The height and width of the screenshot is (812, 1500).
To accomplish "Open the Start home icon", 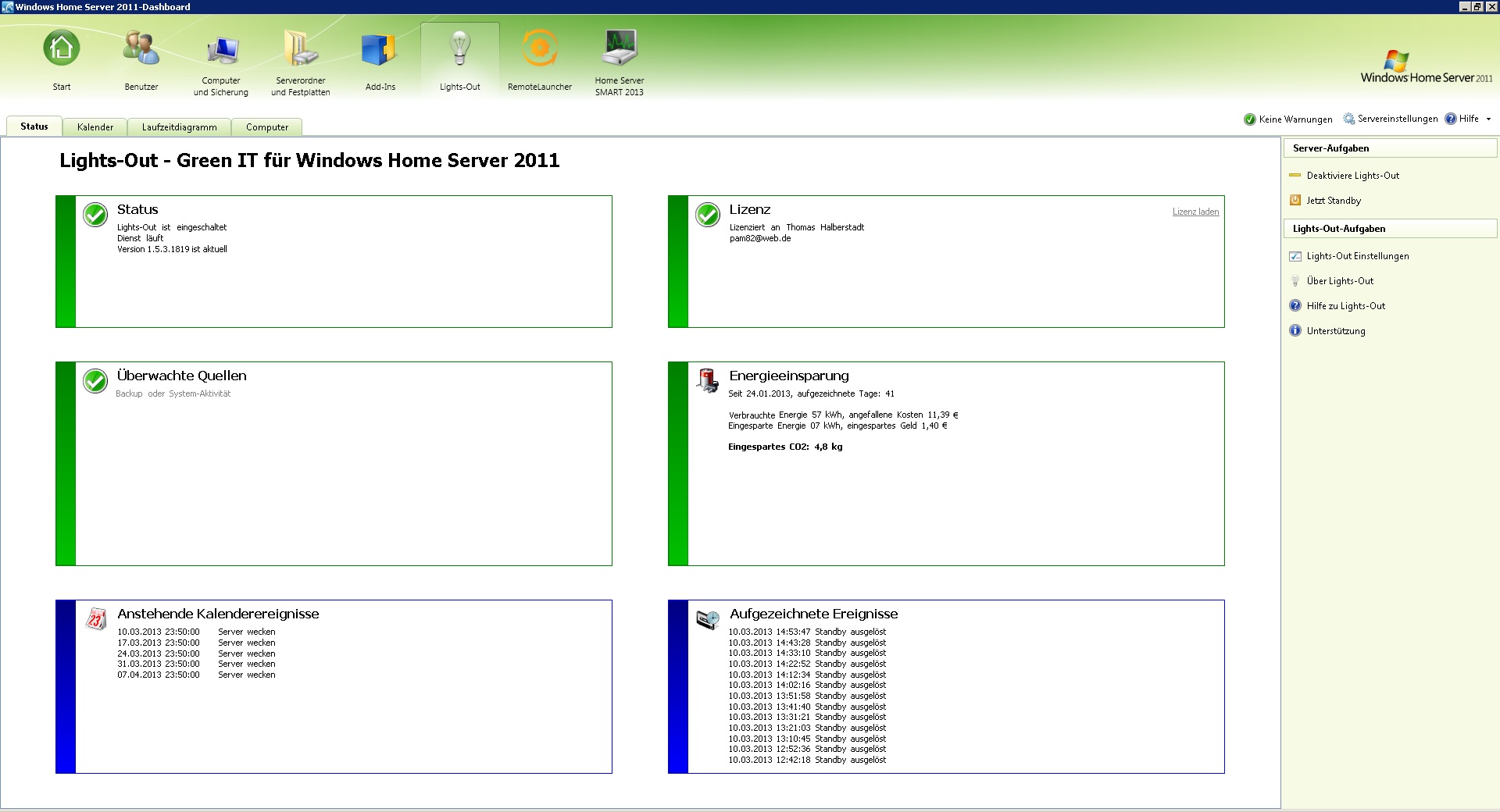I will tap(62, 48).
